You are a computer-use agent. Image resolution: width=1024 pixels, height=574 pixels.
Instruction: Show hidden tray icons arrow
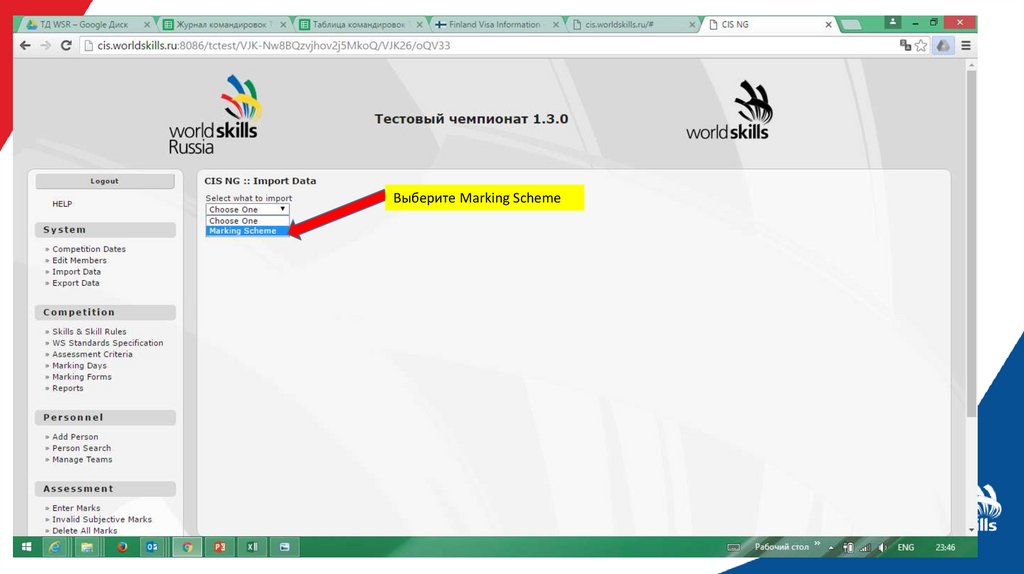click(x=831, y=547)
